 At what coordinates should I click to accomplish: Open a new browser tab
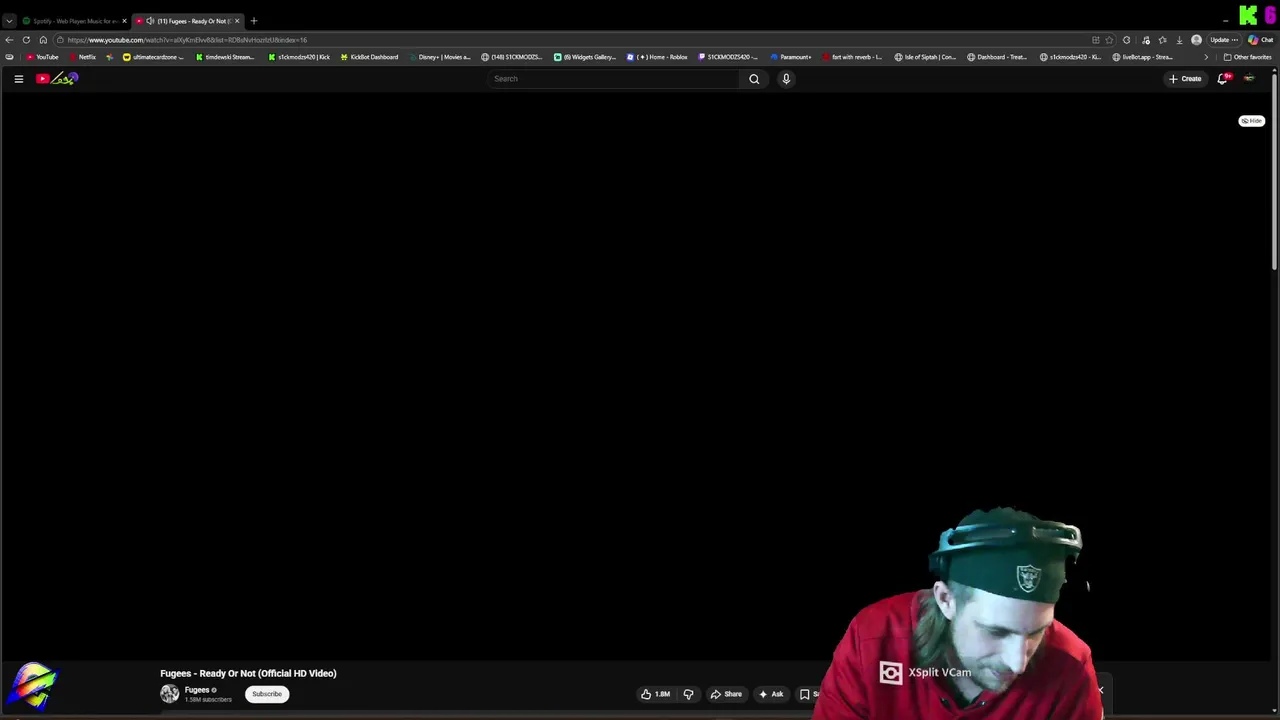click(253, 21)
